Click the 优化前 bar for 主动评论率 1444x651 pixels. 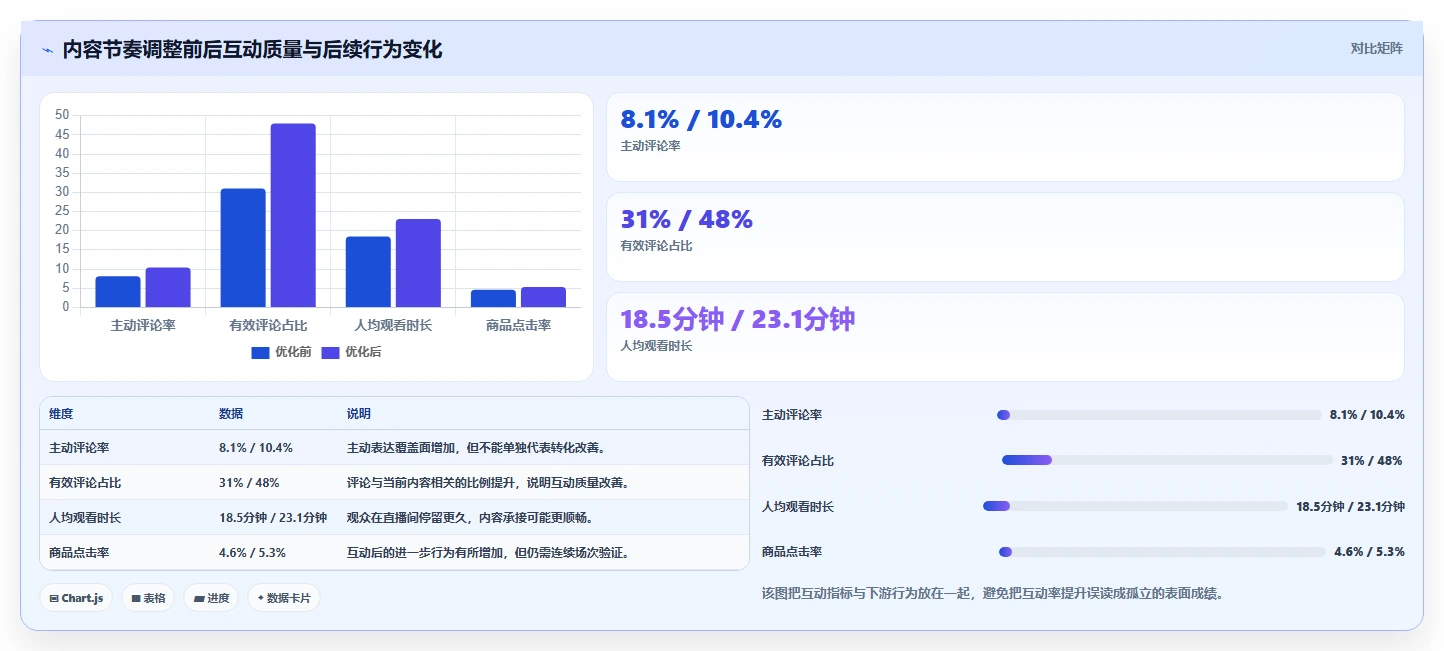[x=118, y=292]
